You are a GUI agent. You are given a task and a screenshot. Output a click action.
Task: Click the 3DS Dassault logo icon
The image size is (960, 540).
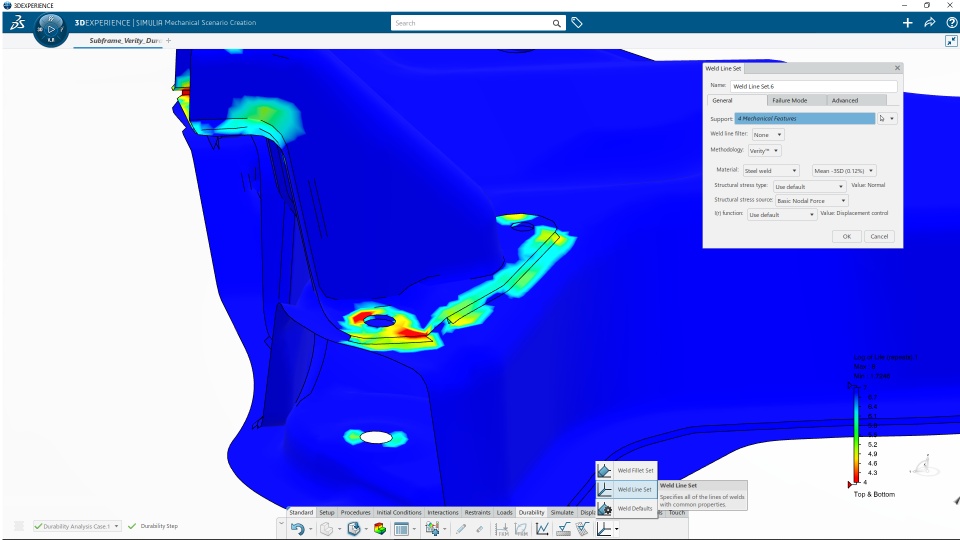17,23
